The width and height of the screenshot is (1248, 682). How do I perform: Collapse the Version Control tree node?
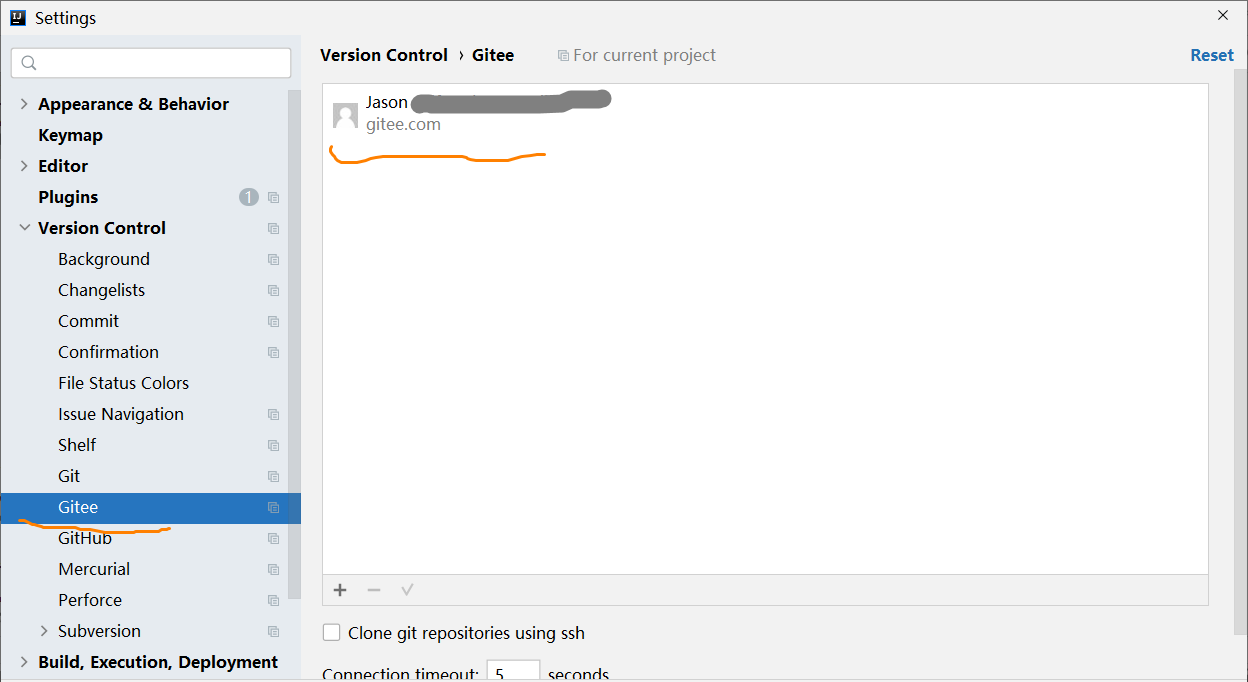(24, 228)
